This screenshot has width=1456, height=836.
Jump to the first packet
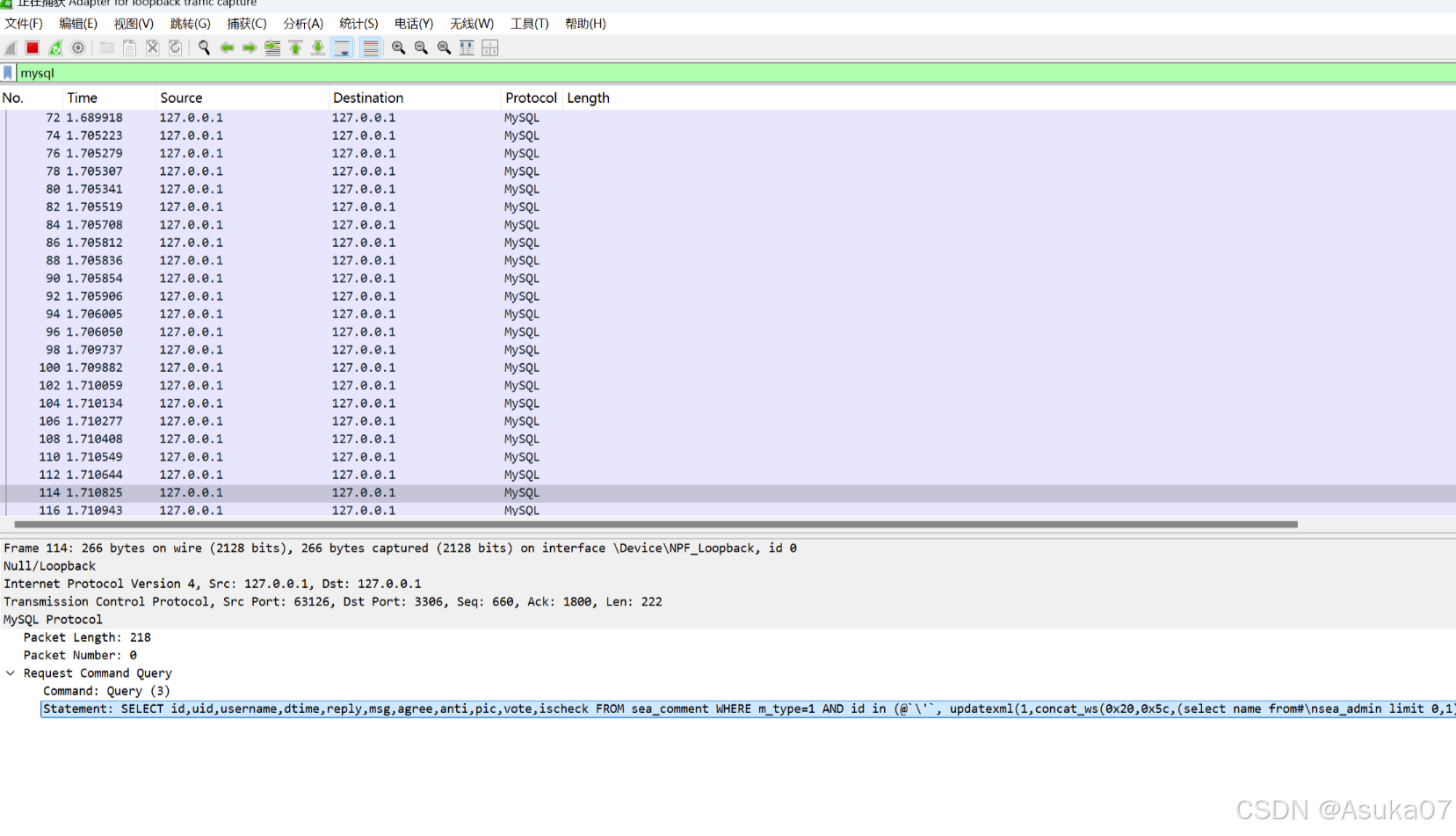click(x=295, y=47)
